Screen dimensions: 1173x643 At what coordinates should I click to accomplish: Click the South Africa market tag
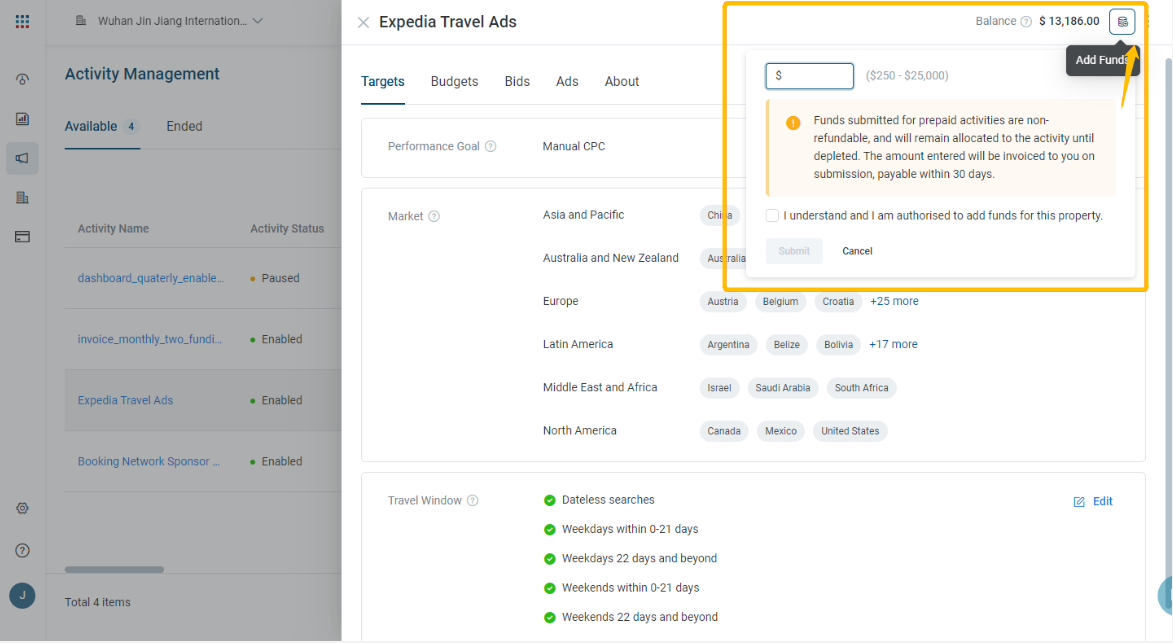point(861,388)
